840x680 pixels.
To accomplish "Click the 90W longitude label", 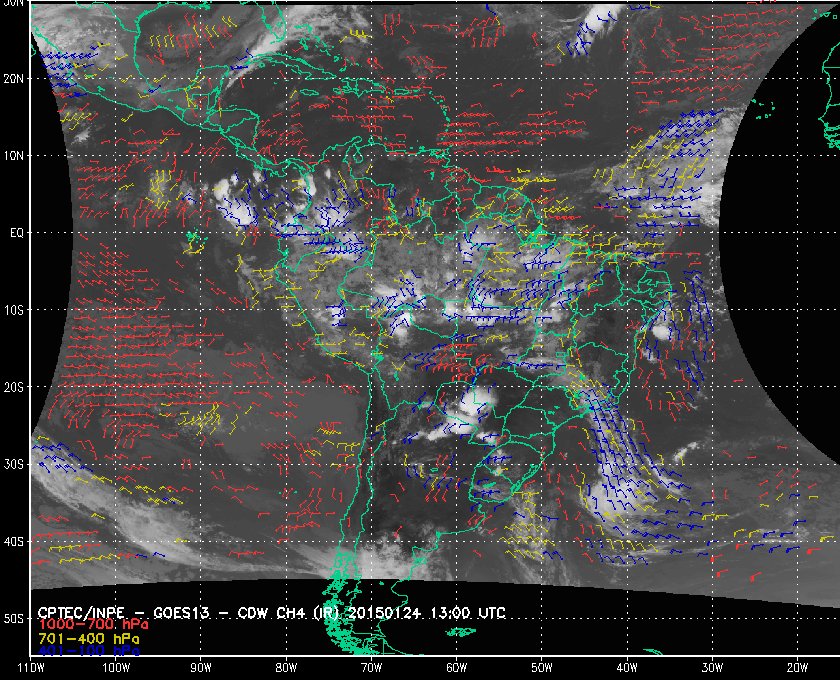I will [201, 668].
